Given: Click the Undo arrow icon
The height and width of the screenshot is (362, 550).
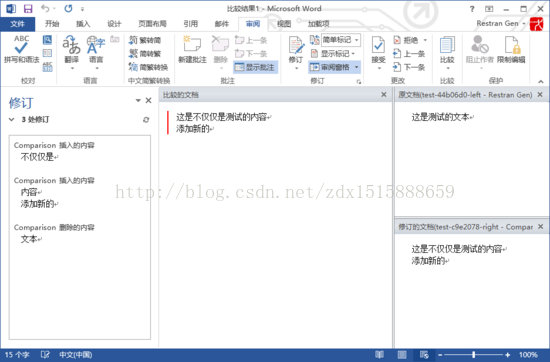Looking at the screenshot, I should point(45,8).
